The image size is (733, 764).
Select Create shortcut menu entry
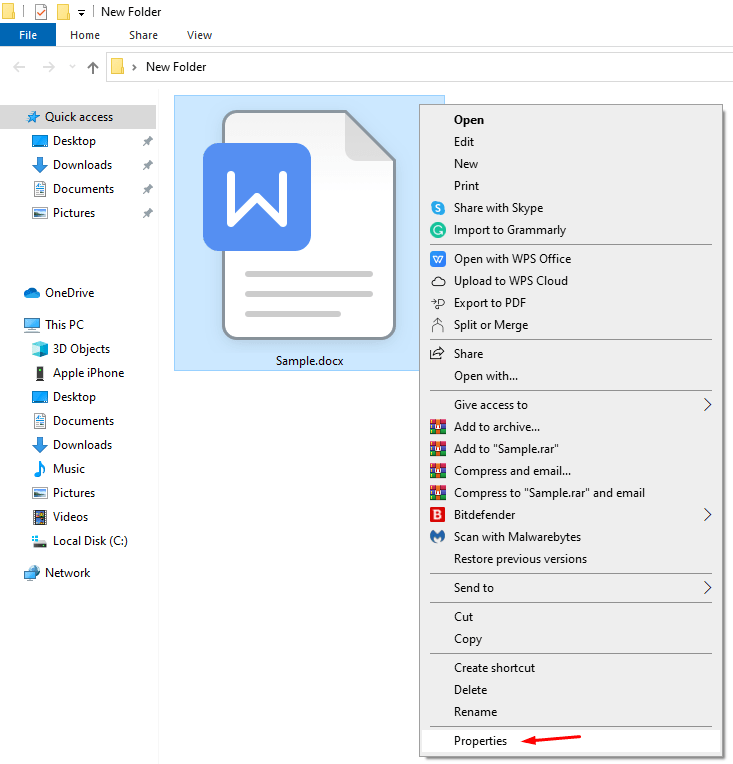point(571,668)
